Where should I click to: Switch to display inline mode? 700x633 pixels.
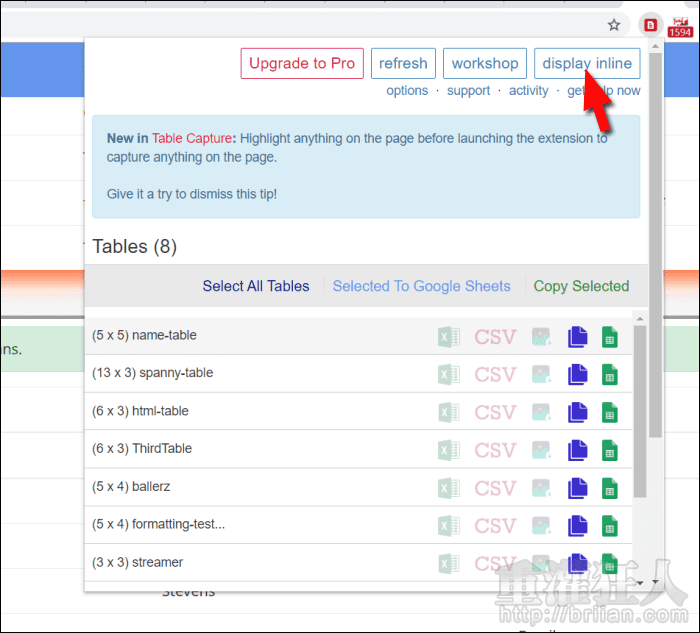tap(587, 63)
